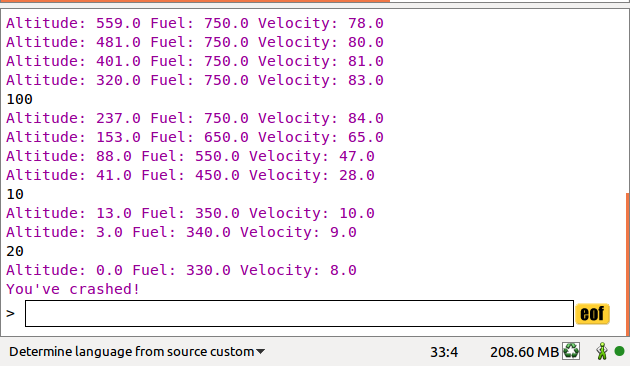Click the entered value 10 in the output

click(15, 194)
